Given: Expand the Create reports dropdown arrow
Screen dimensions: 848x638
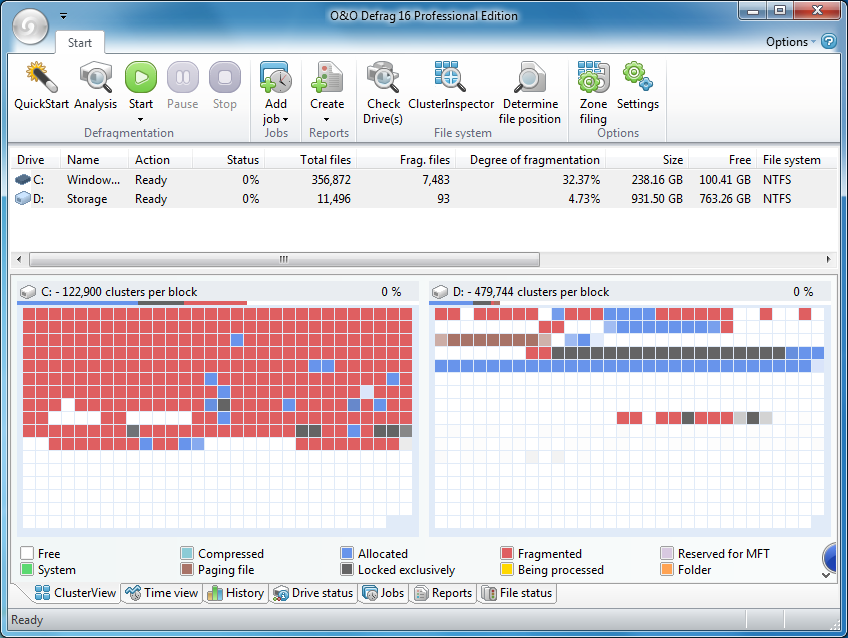Looking at the screenshot, I should 327,119.
